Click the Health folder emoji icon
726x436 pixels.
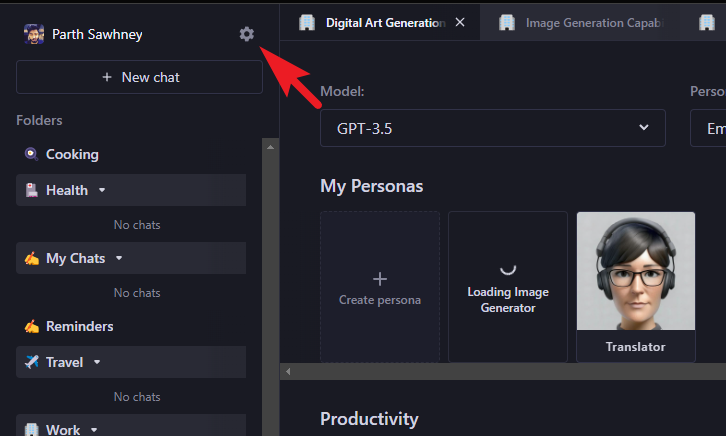coord(31,190)
